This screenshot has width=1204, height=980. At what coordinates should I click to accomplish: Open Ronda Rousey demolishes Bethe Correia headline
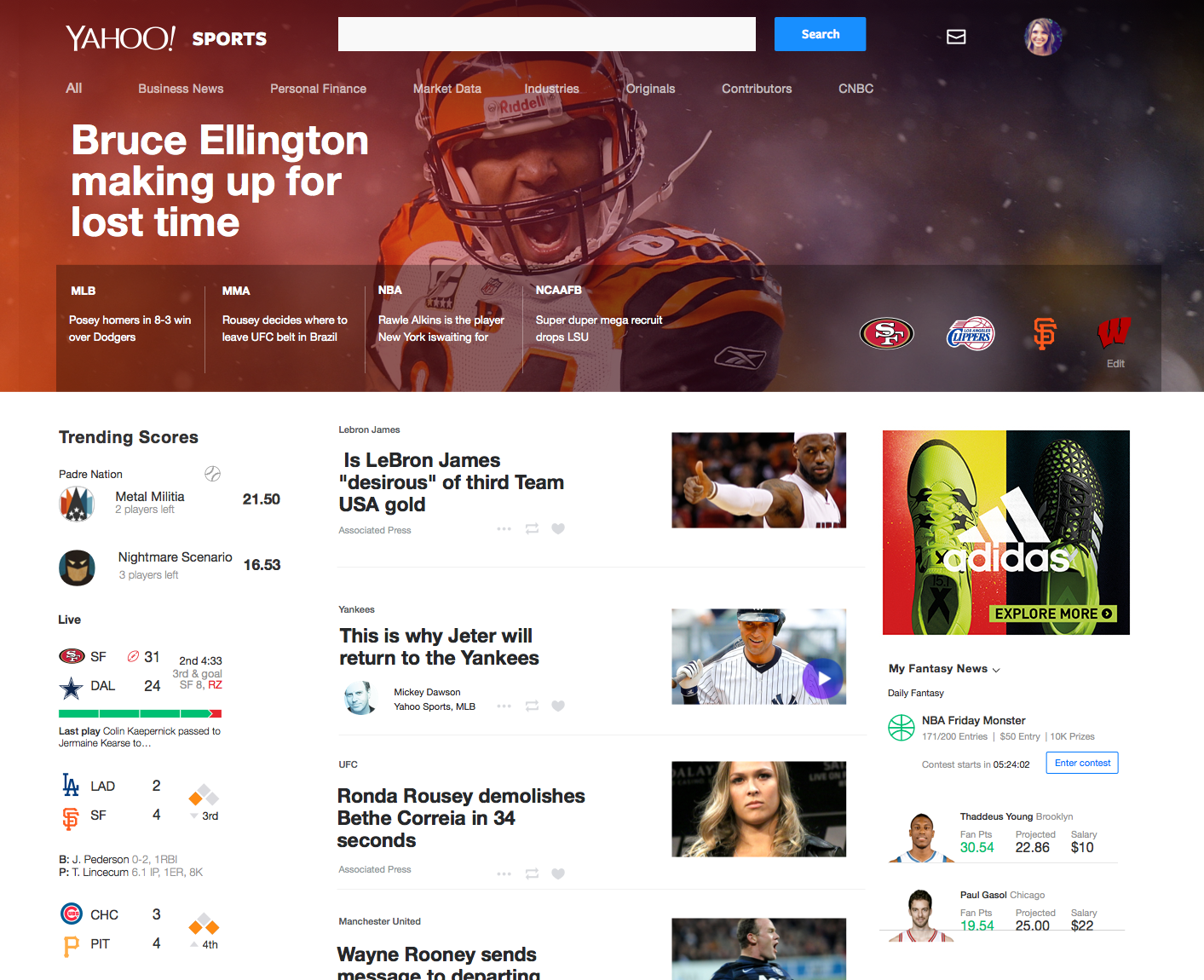point(461,818)
